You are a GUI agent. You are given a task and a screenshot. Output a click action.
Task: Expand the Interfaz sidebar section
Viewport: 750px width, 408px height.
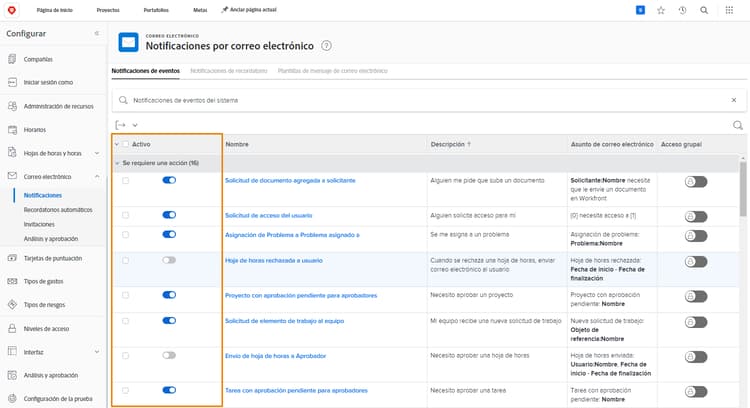pyautogui.click(x=97, y=352)
